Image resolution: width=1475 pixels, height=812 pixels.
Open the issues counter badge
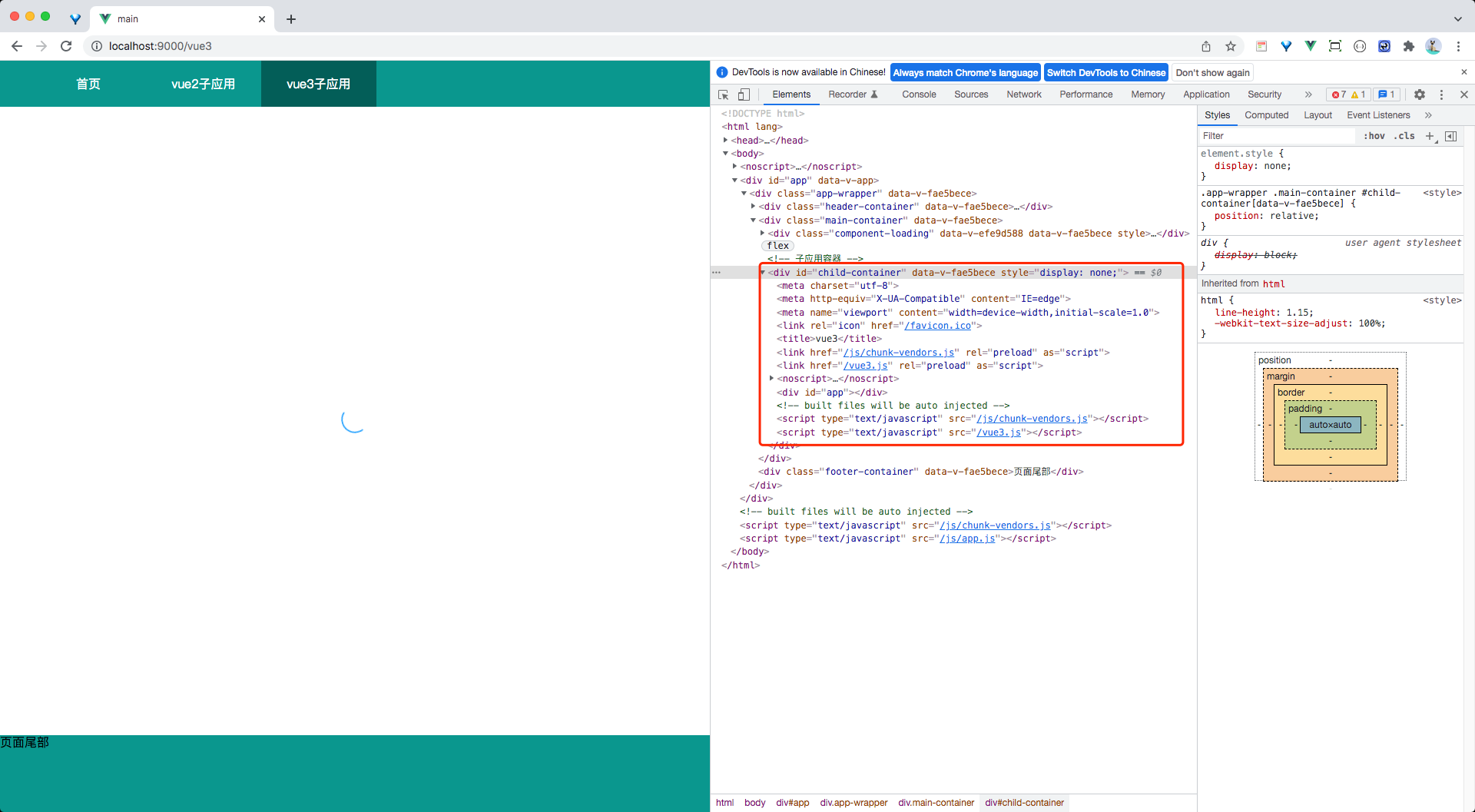click(1387, 94)
